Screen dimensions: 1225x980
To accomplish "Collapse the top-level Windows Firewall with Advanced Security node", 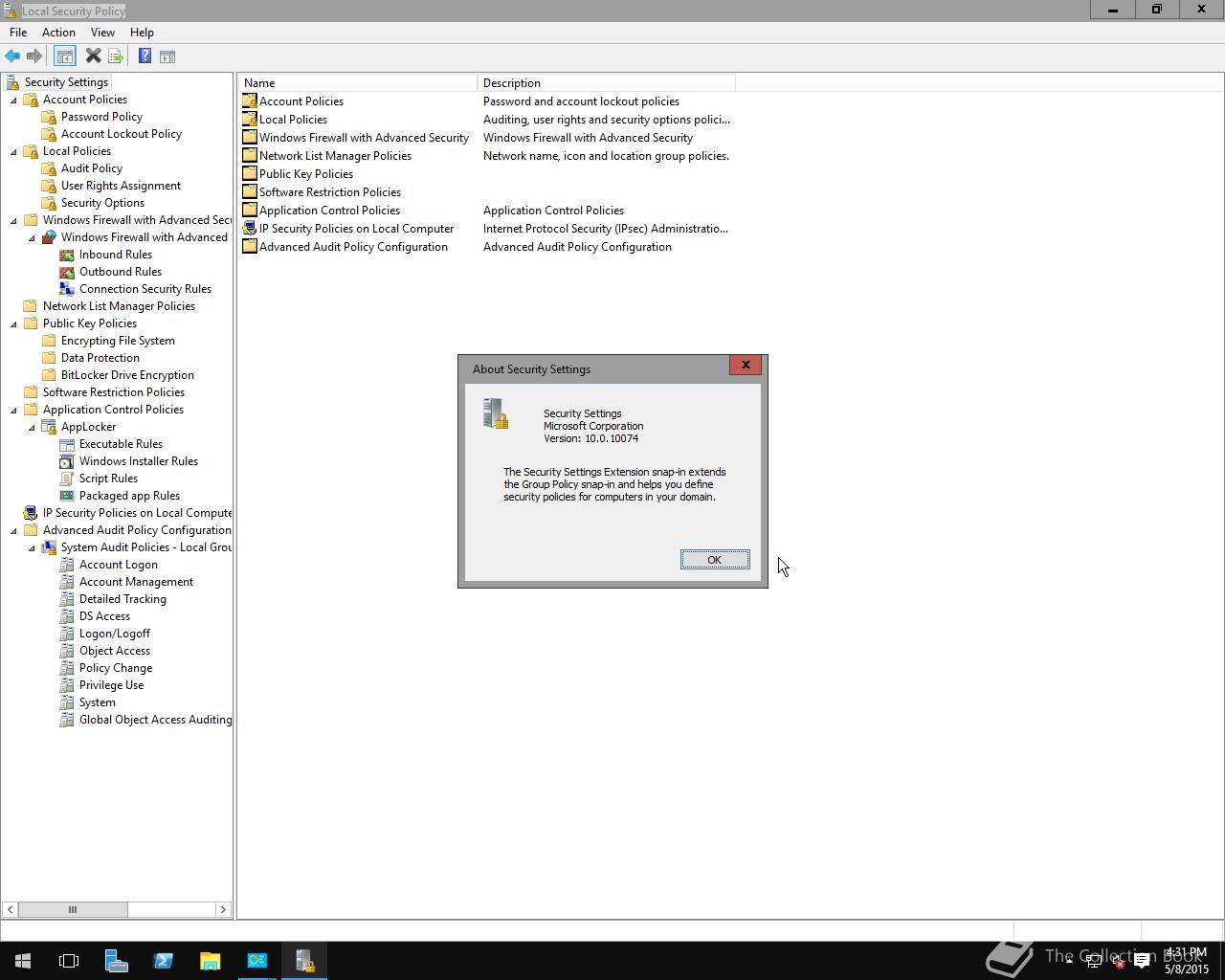I will click(x=13, y=221).
